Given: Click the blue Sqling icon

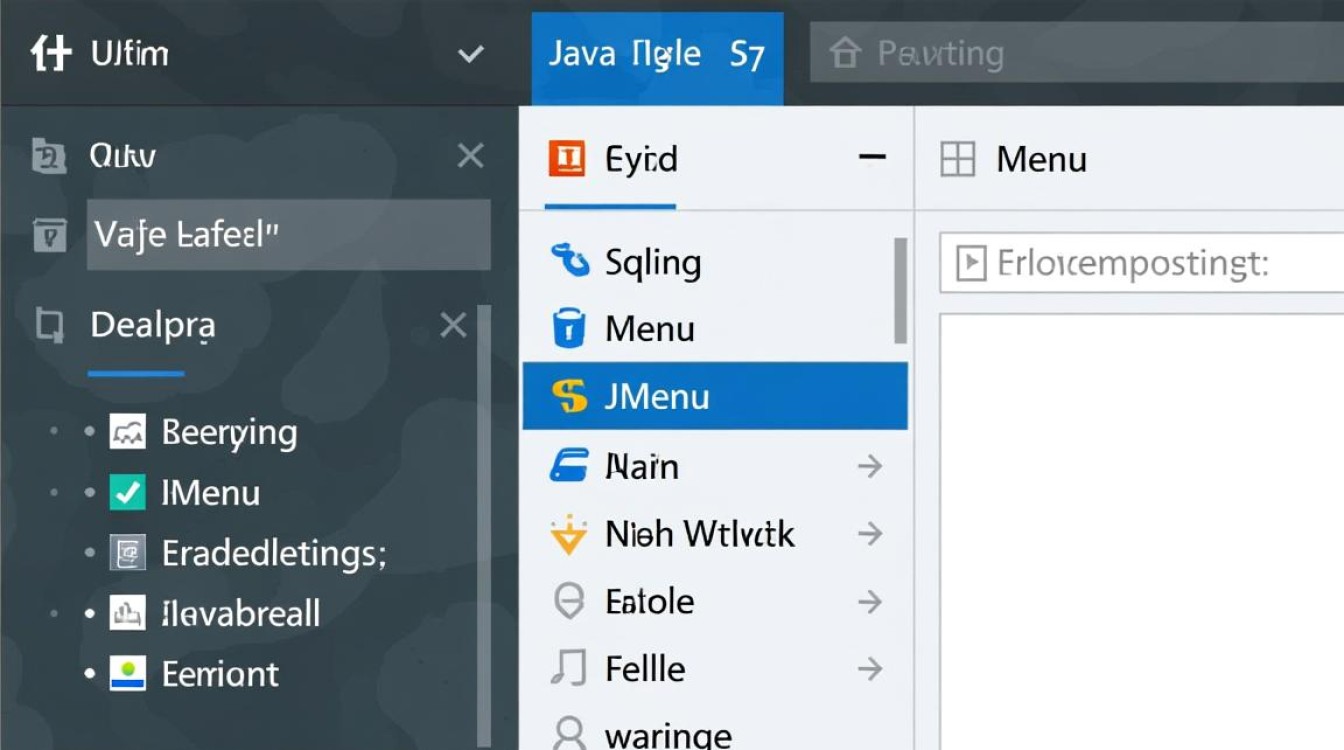Looking at the screenshot, I should (569, 262).
